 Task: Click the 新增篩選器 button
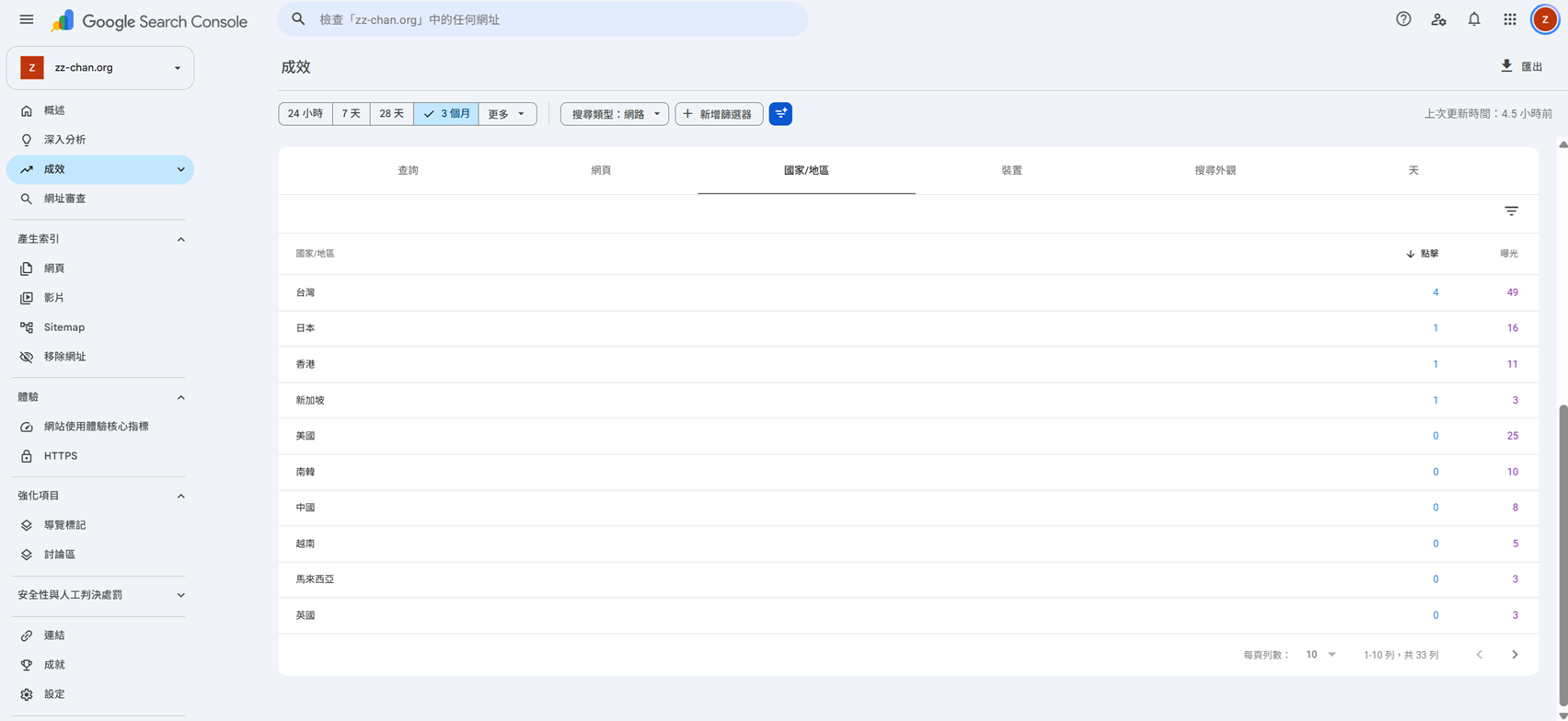click(x=719, y=114)
